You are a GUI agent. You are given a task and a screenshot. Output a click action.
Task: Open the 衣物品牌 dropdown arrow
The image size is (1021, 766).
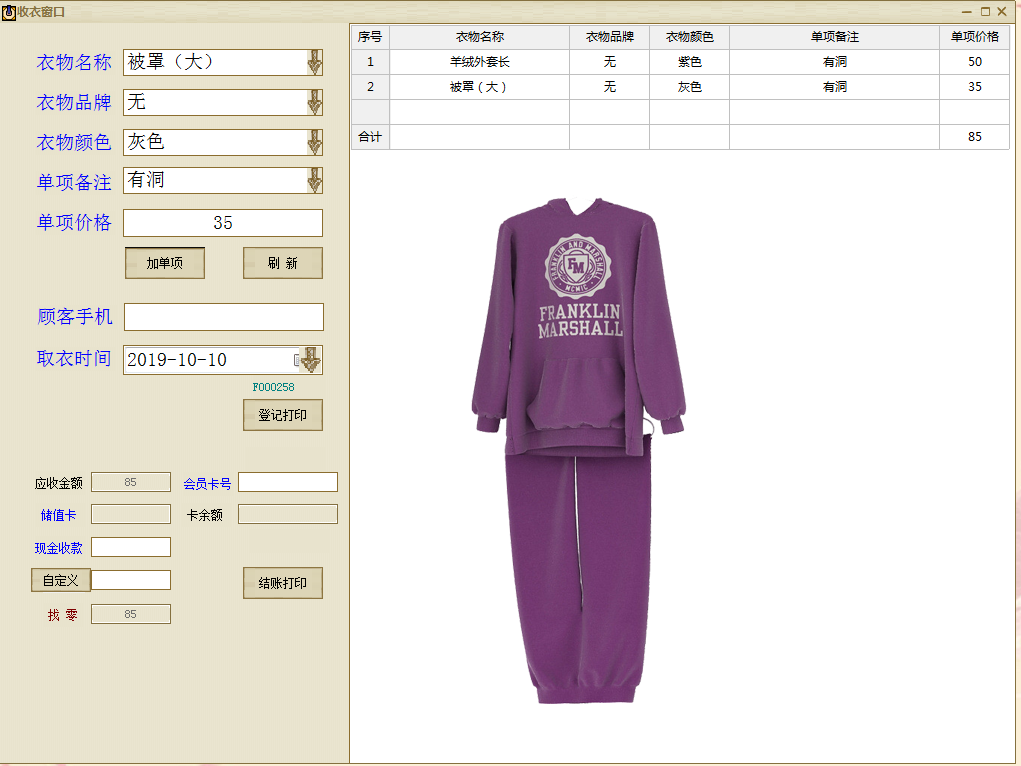click(315, 102)
